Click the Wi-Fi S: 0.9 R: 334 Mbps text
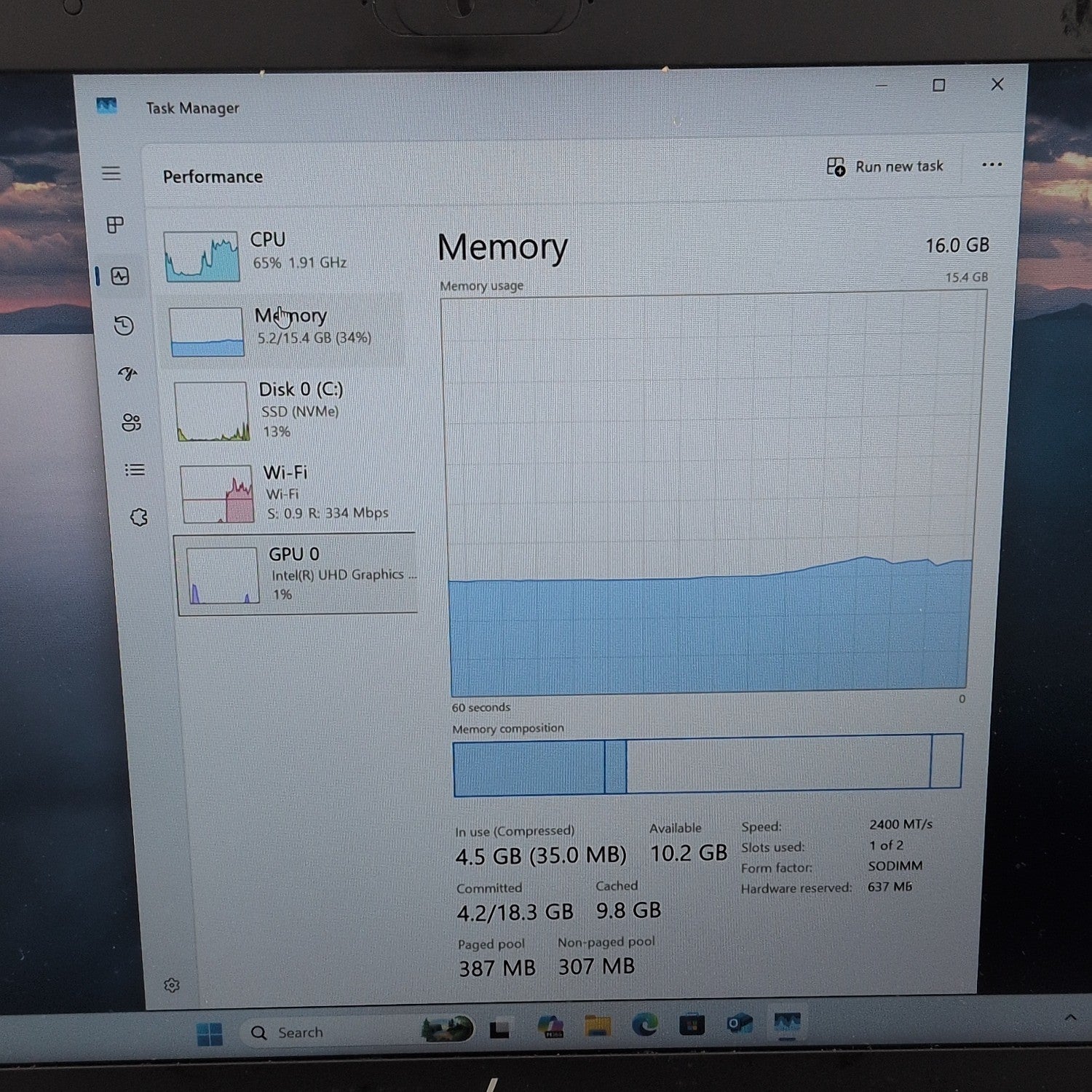Image resolution: width=1092 pixels, height=1092 pixels. tap(328, 513)
